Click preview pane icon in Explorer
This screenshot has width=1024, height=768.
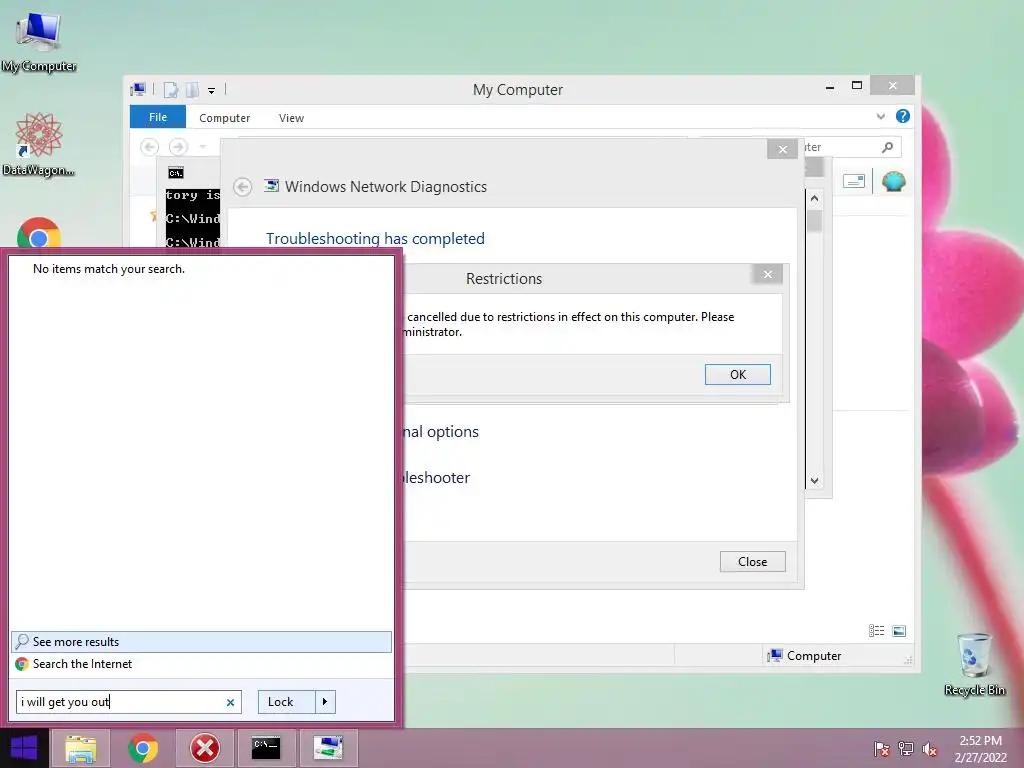click(x=854, y=181)
